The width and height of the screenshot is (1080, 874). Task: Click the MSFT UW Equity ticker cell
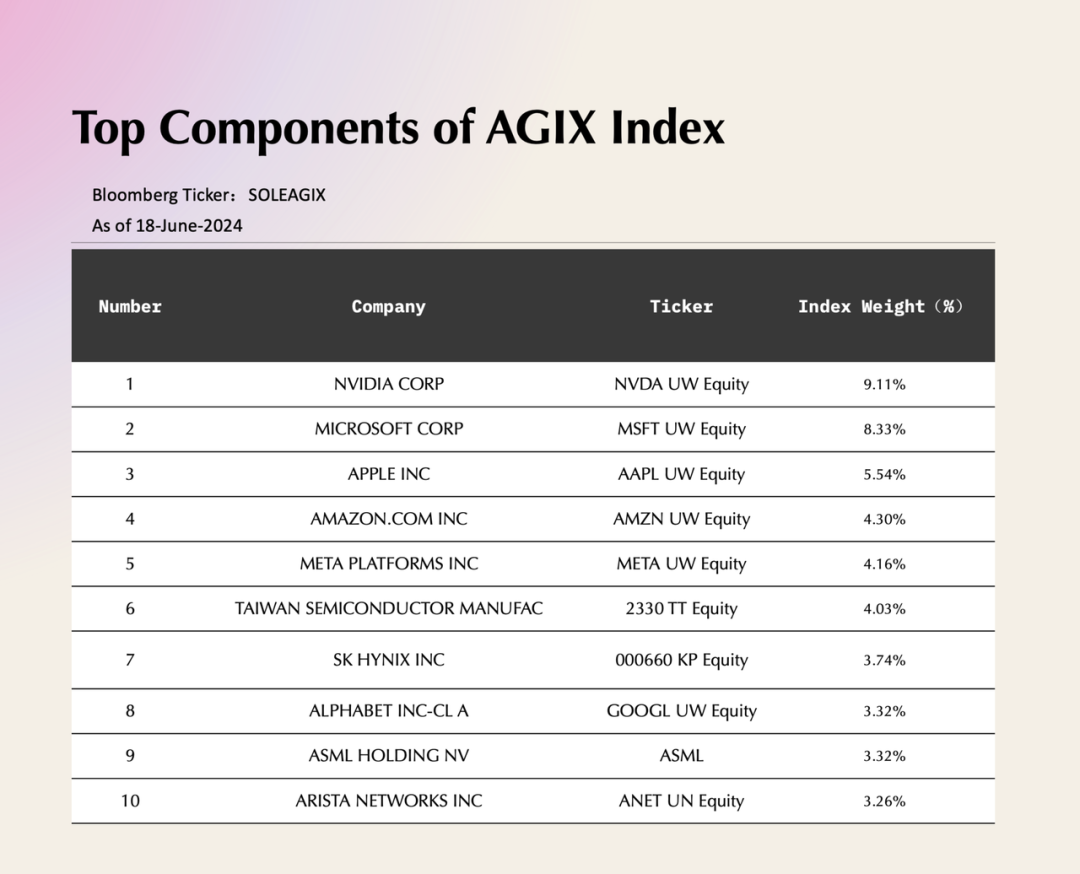681,429
